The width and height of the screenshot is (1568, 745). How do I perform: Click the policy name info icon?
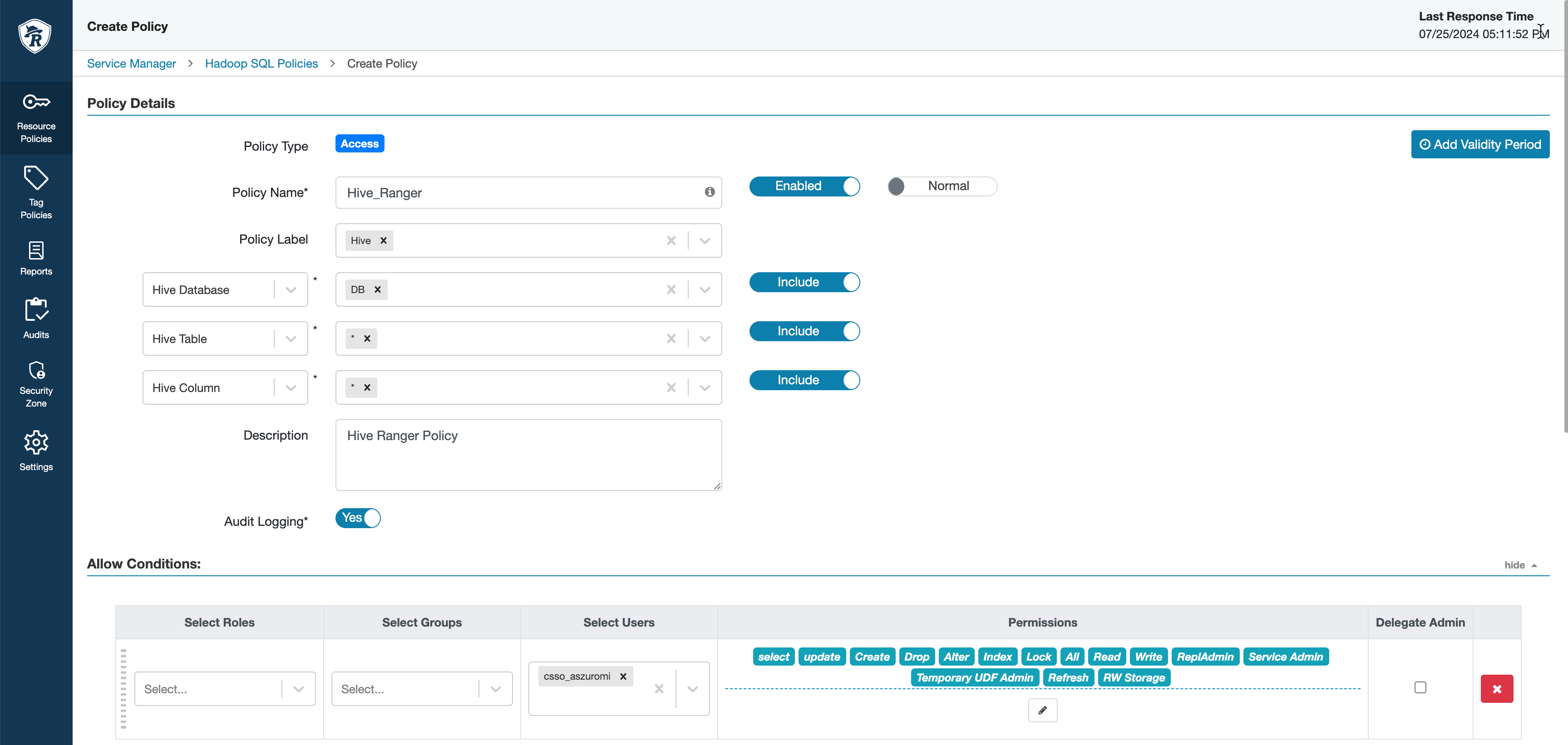[x=709, y=192]
